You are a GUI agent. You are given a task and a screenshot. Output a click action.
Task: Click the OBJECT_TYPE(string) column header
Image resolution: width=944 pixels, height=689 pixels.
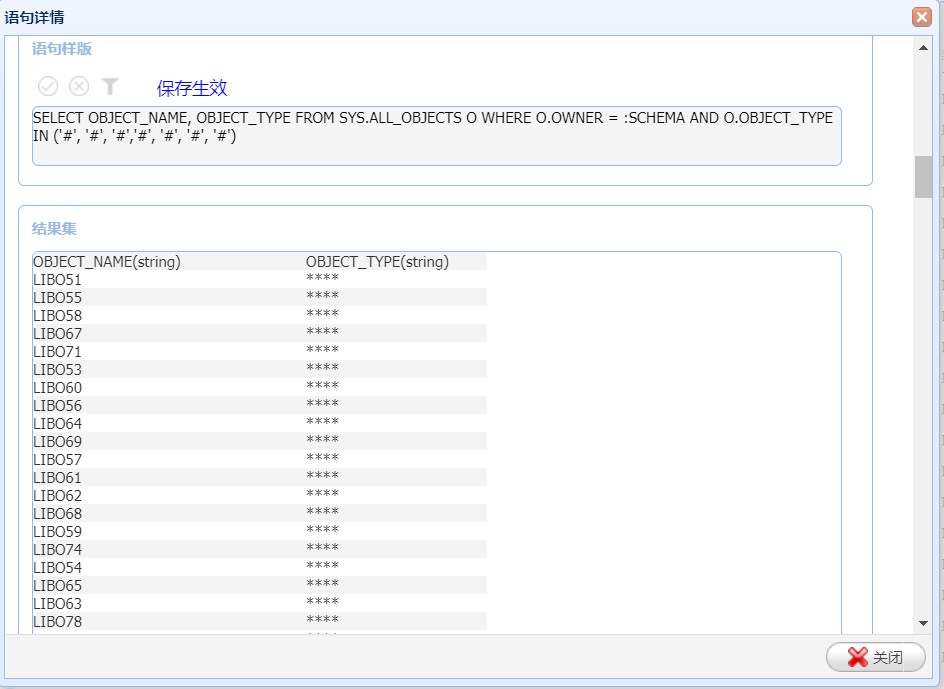[377, 262]
